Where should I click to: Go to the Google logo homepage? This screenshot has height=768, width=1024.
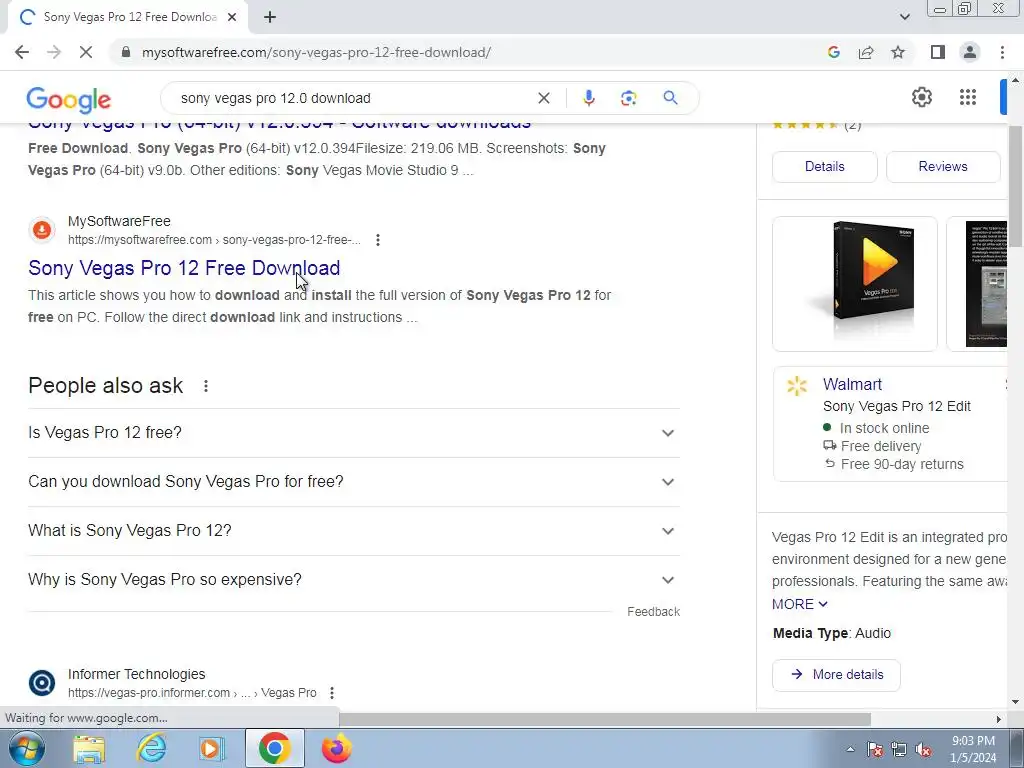click(69, 99)
